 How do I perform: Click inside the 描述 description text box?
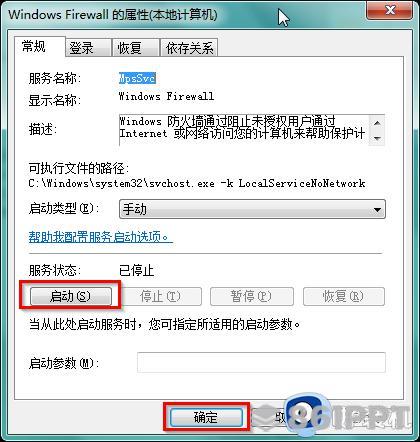244,130
